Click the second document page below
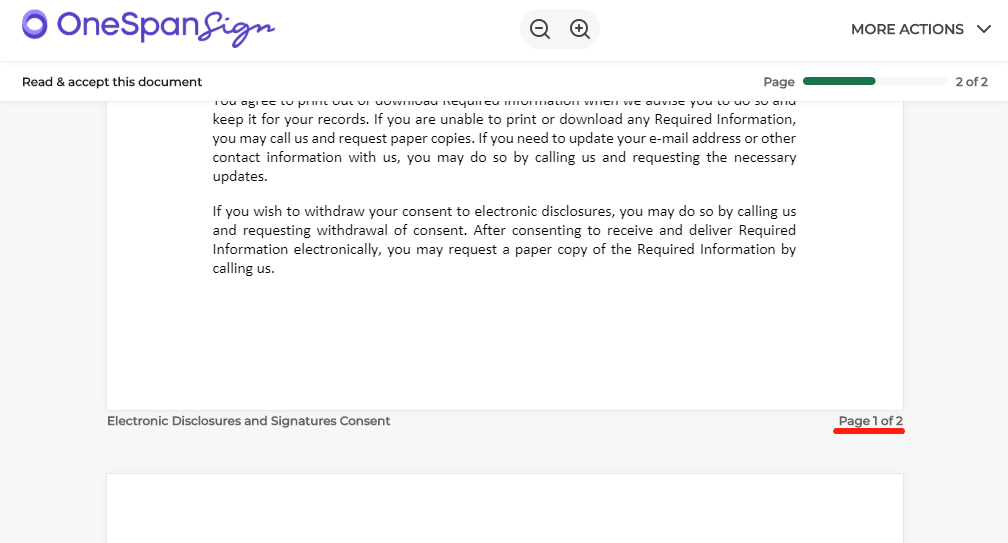This screenshot has height=543, width=1008. (505, 508)
